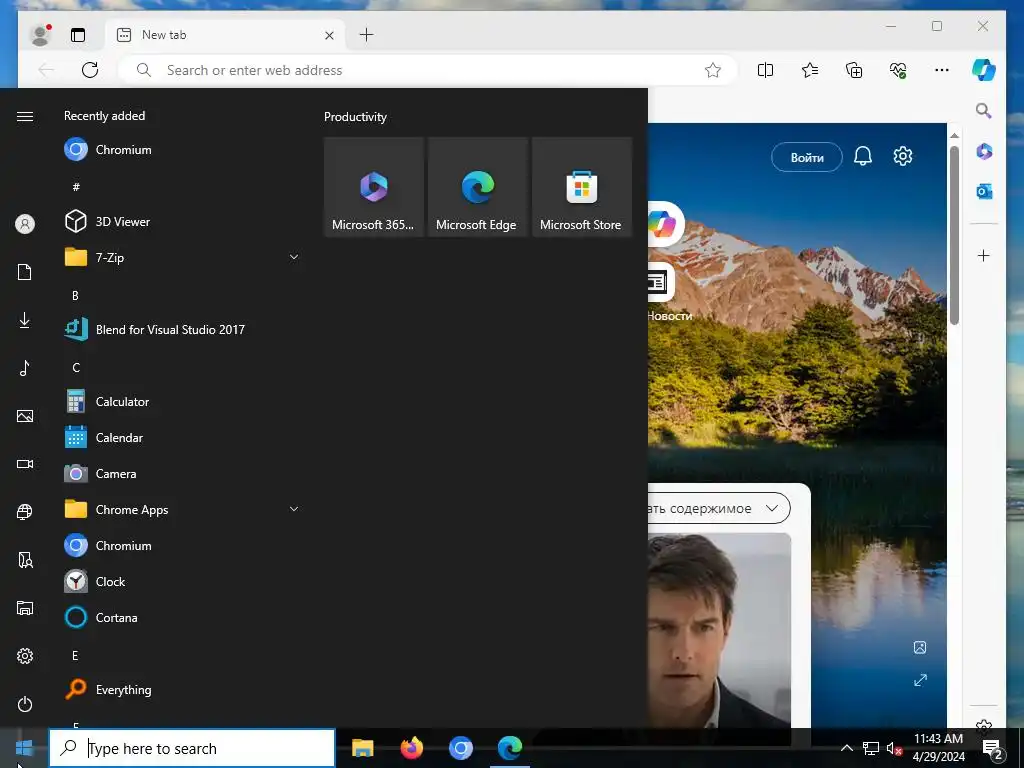Image resolution: width=1024 pixels, height=768 pixels.
Task: Open File Explorer from the taskbar
Action: (362, 748)
